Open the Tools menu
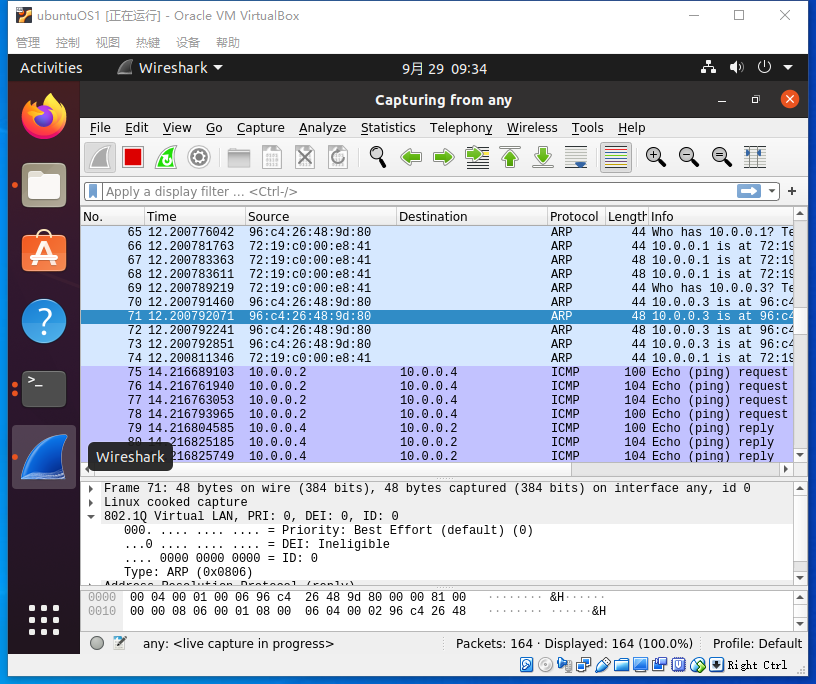 pos(588,128)
